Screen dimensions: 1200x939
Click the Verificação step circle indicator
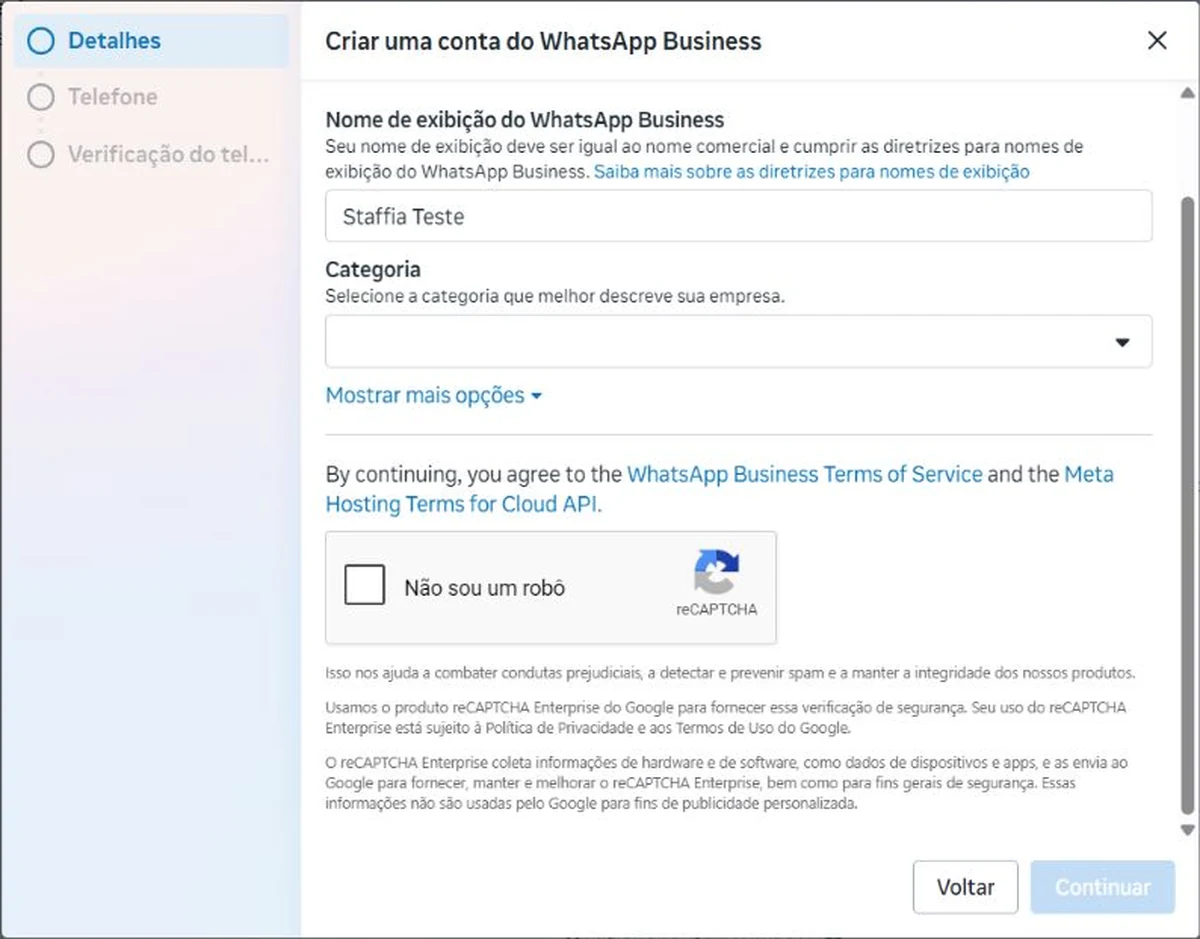41,155
